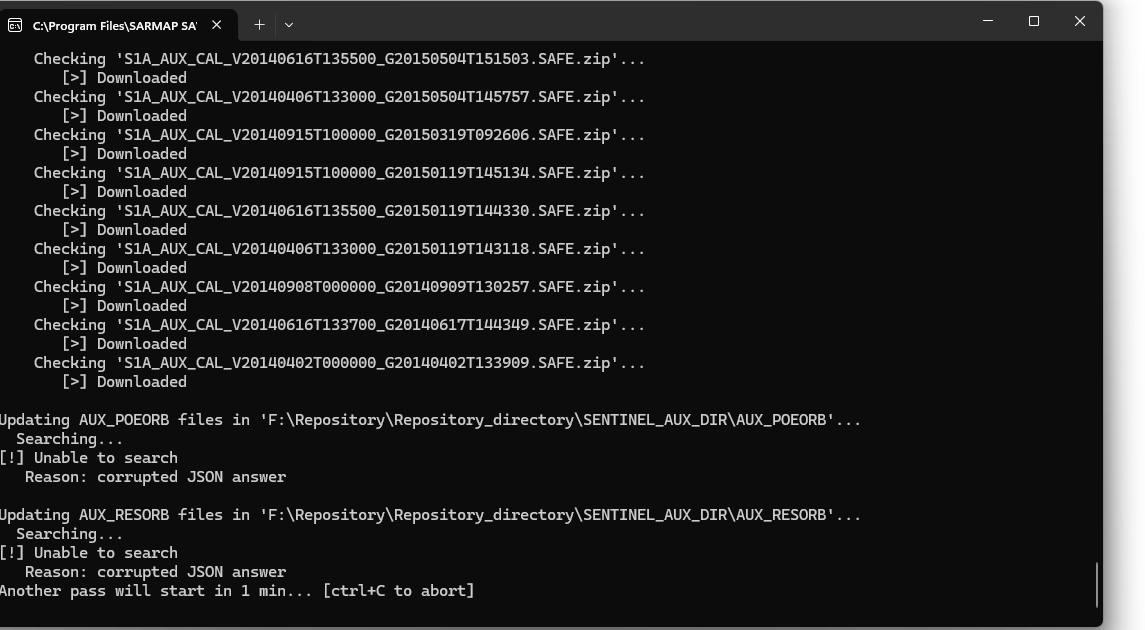Screen dimensions: 1145x630
Task: Click the Checking line ending G20150504T151503.SAFE.zip
Action: (340, 59)
